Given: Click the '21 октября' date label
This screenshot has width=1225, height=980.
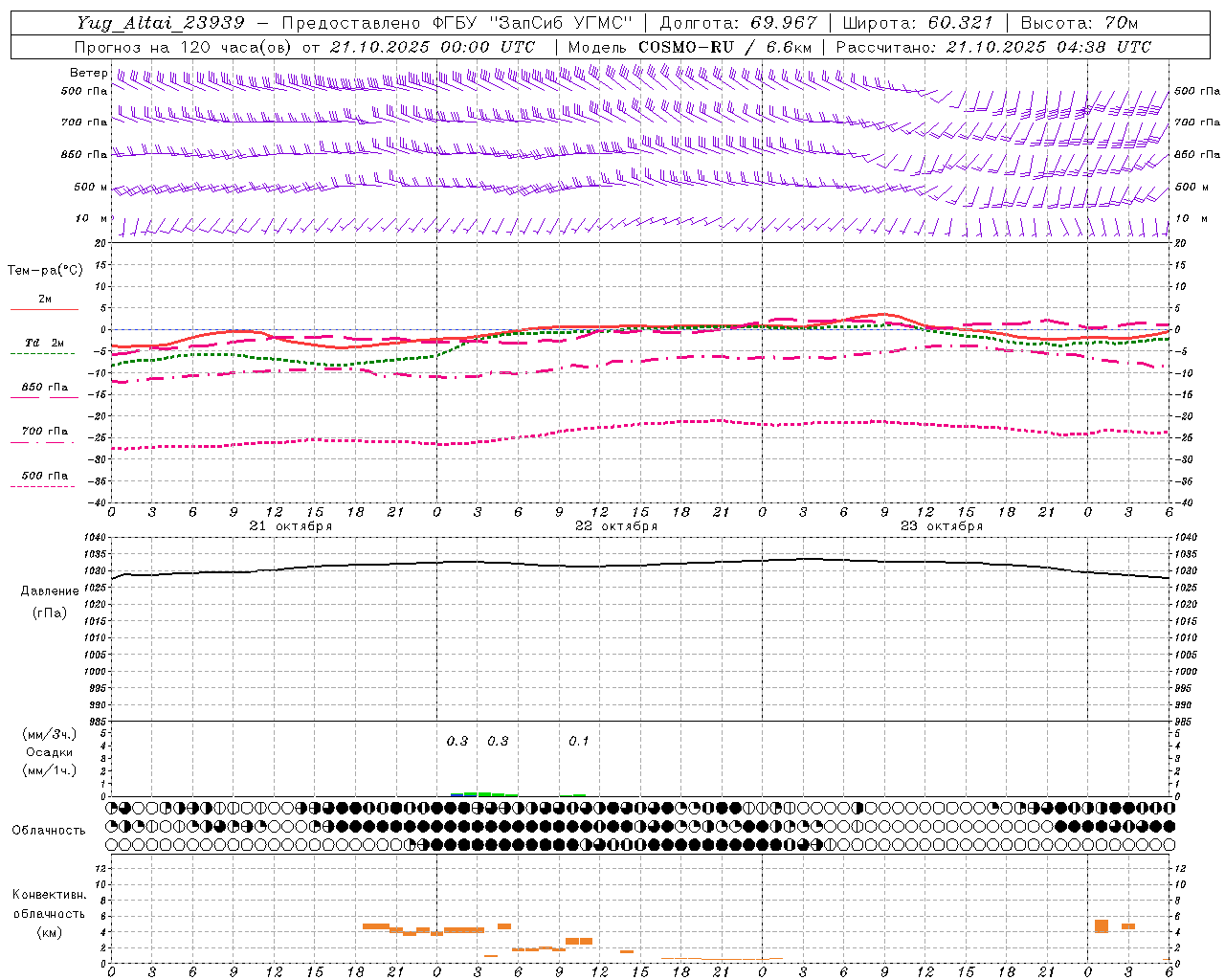Looking at the screenshot, I should point(291,526).
